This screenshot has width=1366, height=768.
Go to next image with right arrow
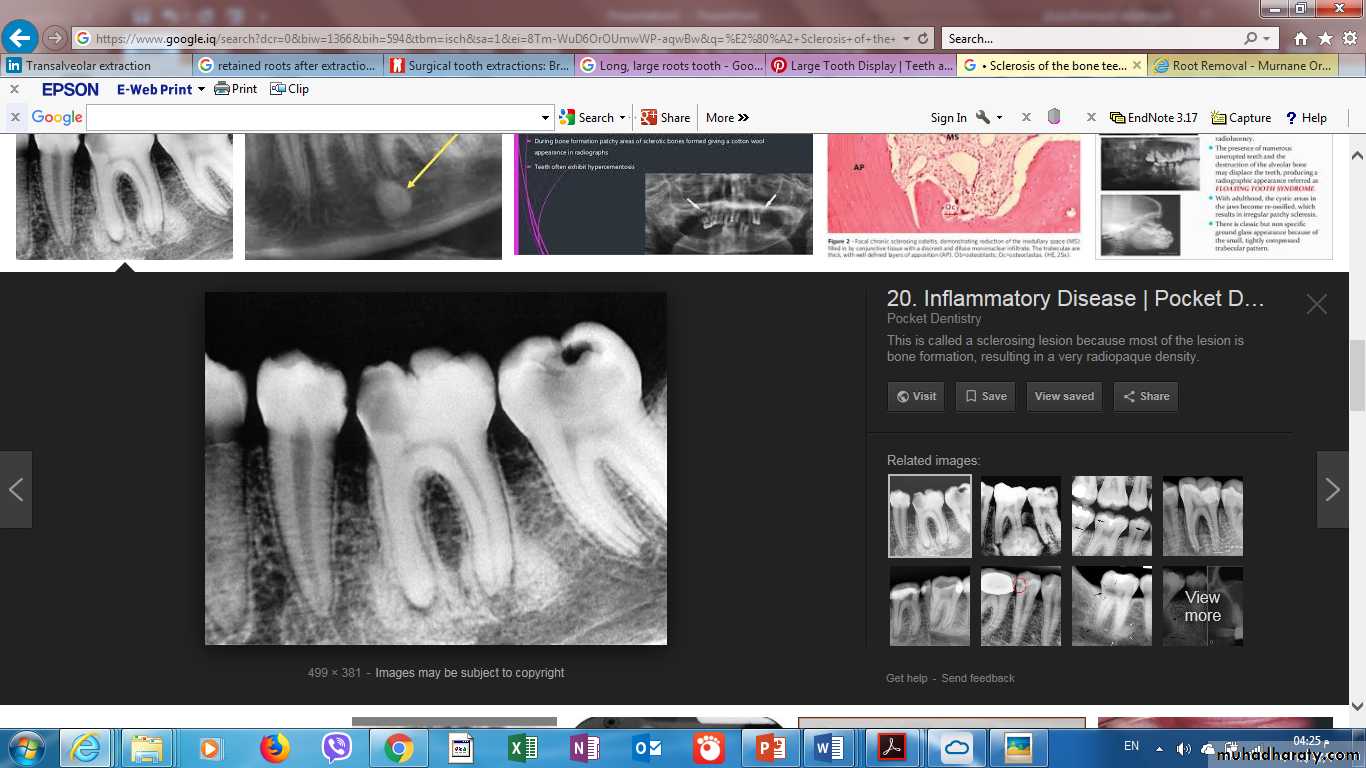pos(1332,489)
